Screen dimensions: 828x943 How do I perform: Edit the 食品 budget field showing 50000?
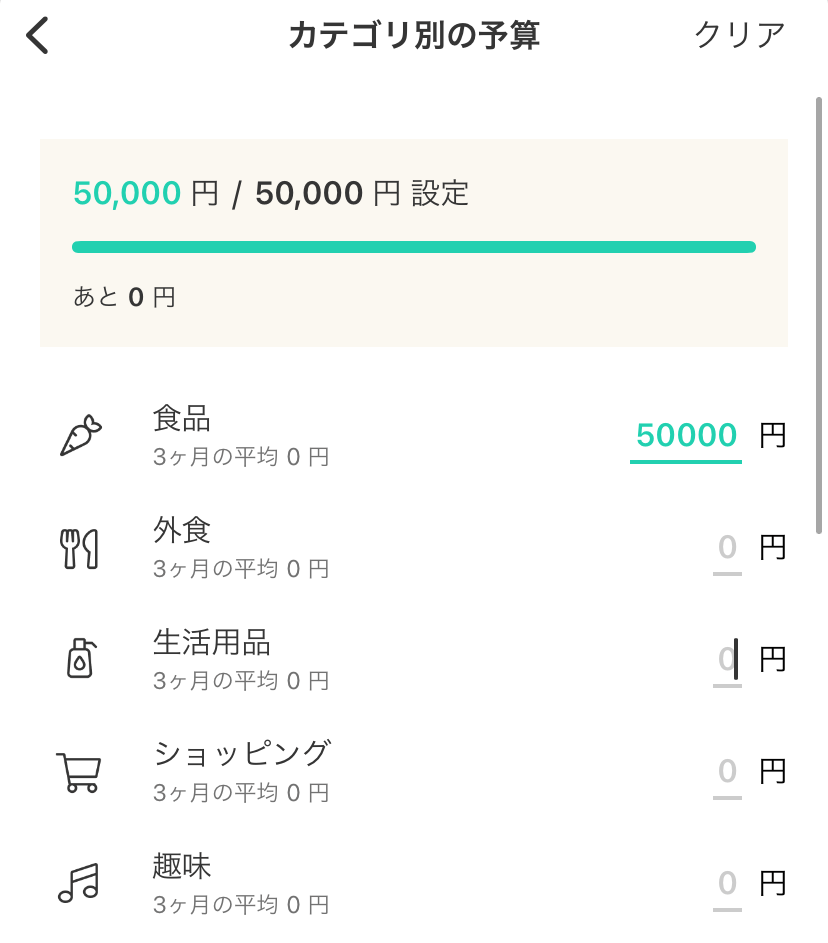pyautogui.click(x=686, y=436)
